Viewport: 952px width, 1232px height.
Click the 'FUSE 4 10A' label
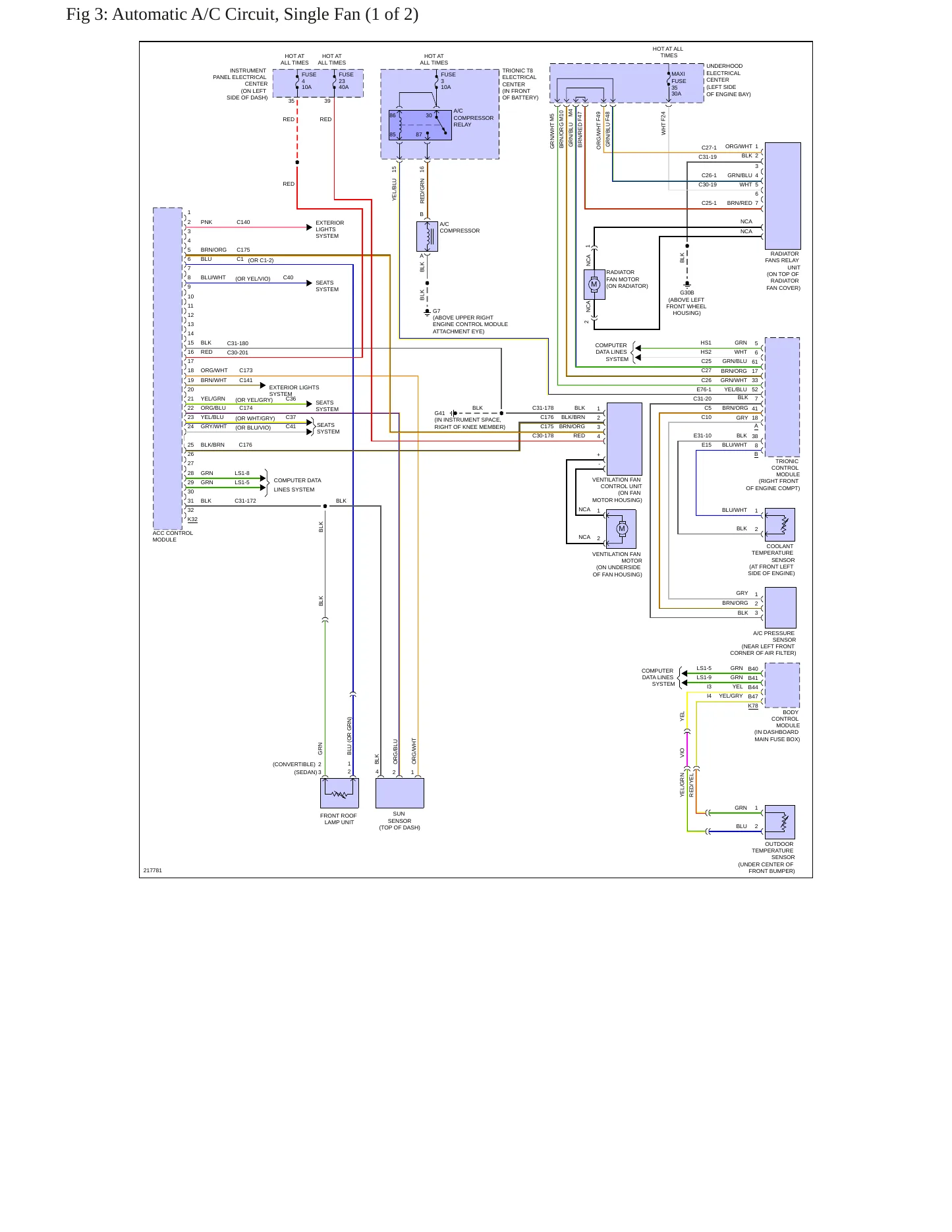tap(308, 80)
